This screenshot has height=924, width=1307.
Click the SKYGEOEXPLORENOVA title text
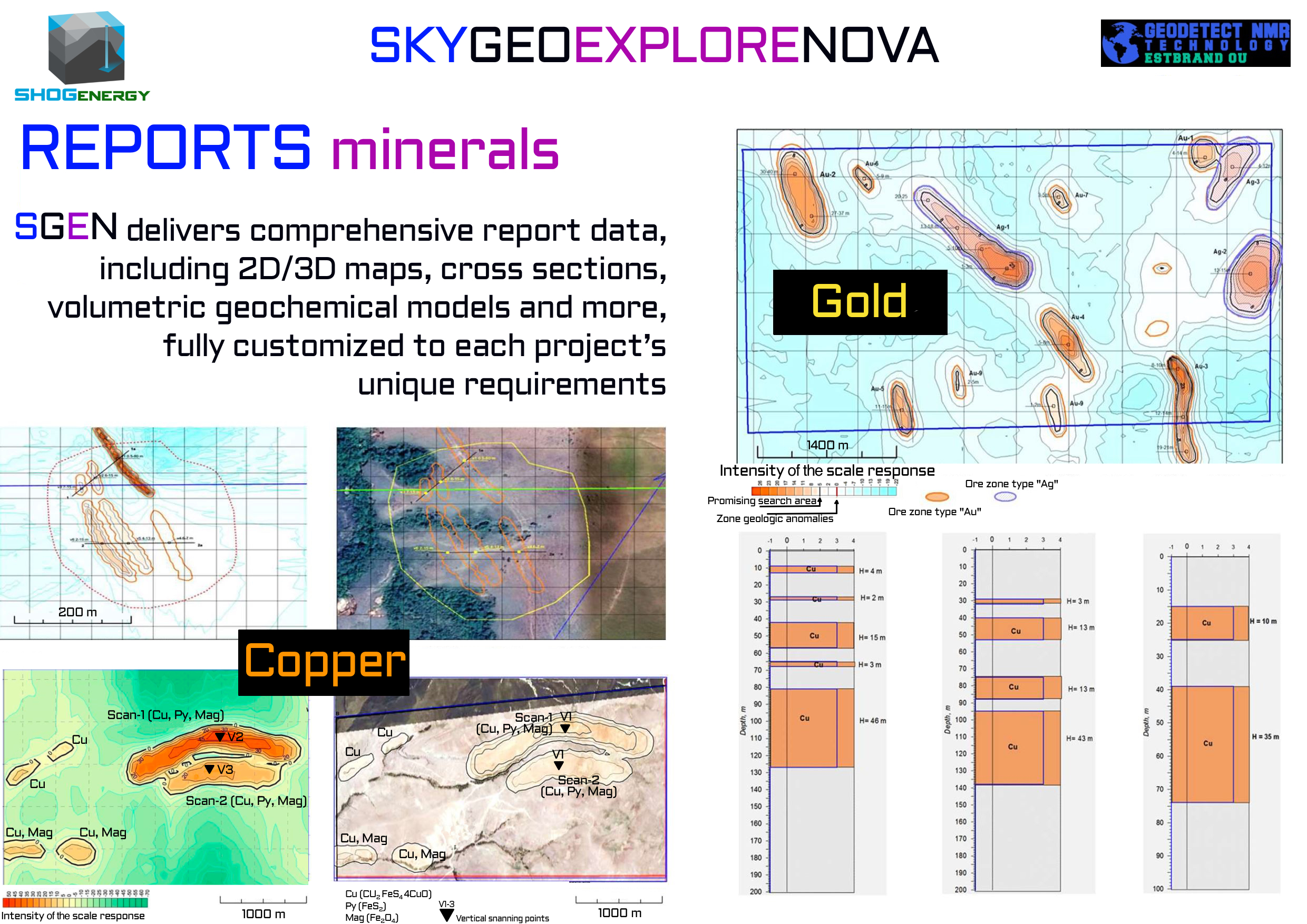pyautogui.click(x=653, y=45)
